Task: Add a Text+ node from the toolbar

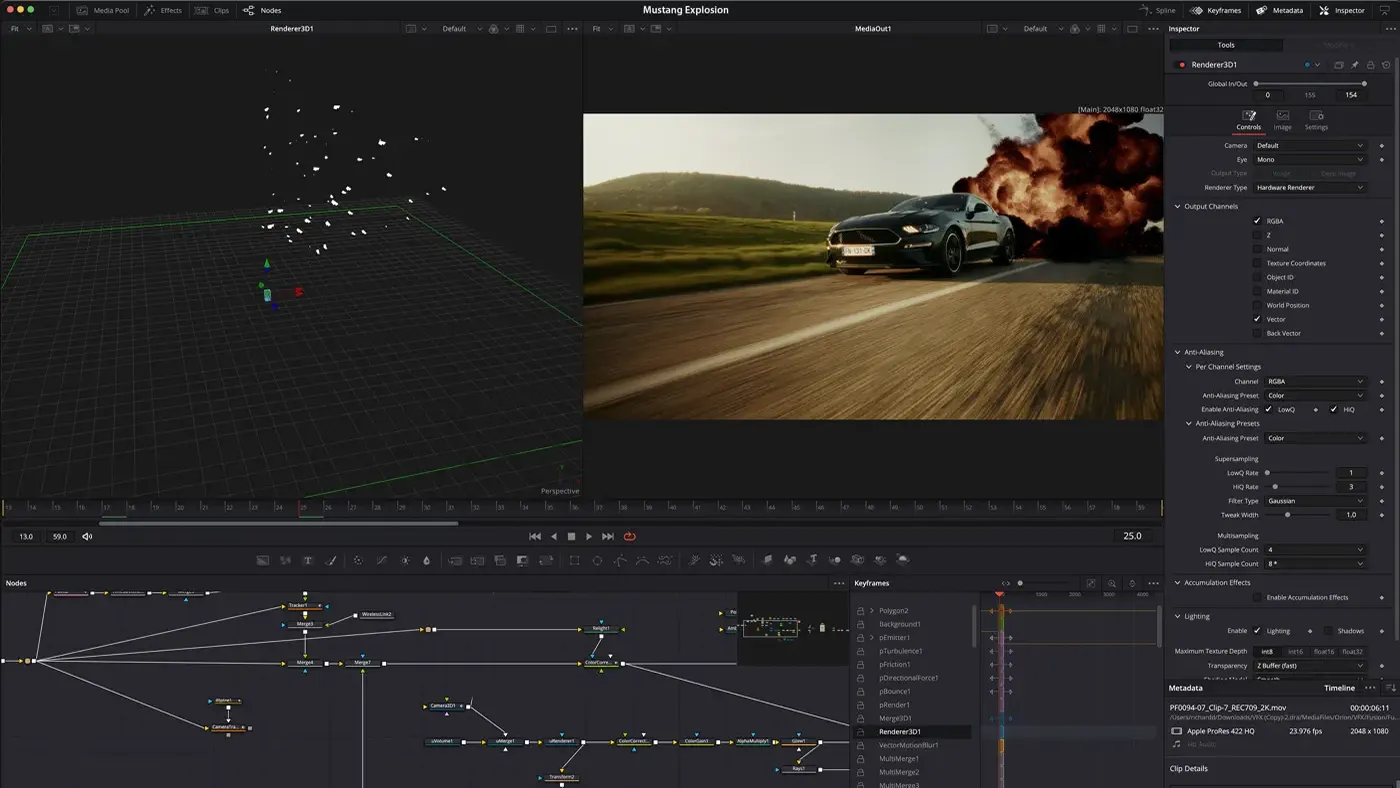Action: [x=308, y=560]
